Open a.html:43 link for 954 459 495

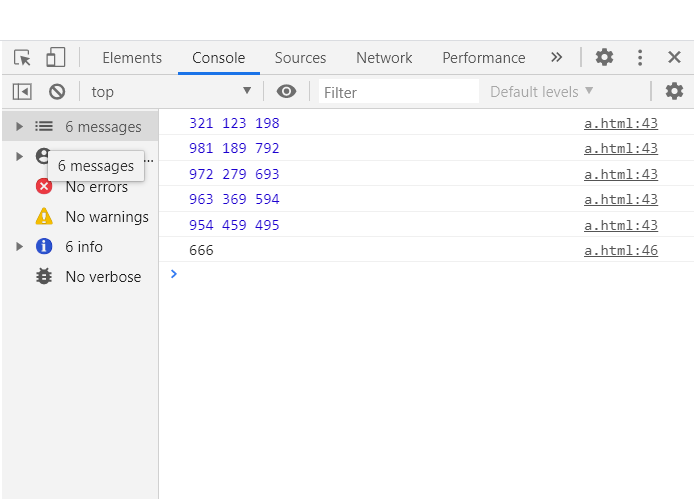coord(621,226)
